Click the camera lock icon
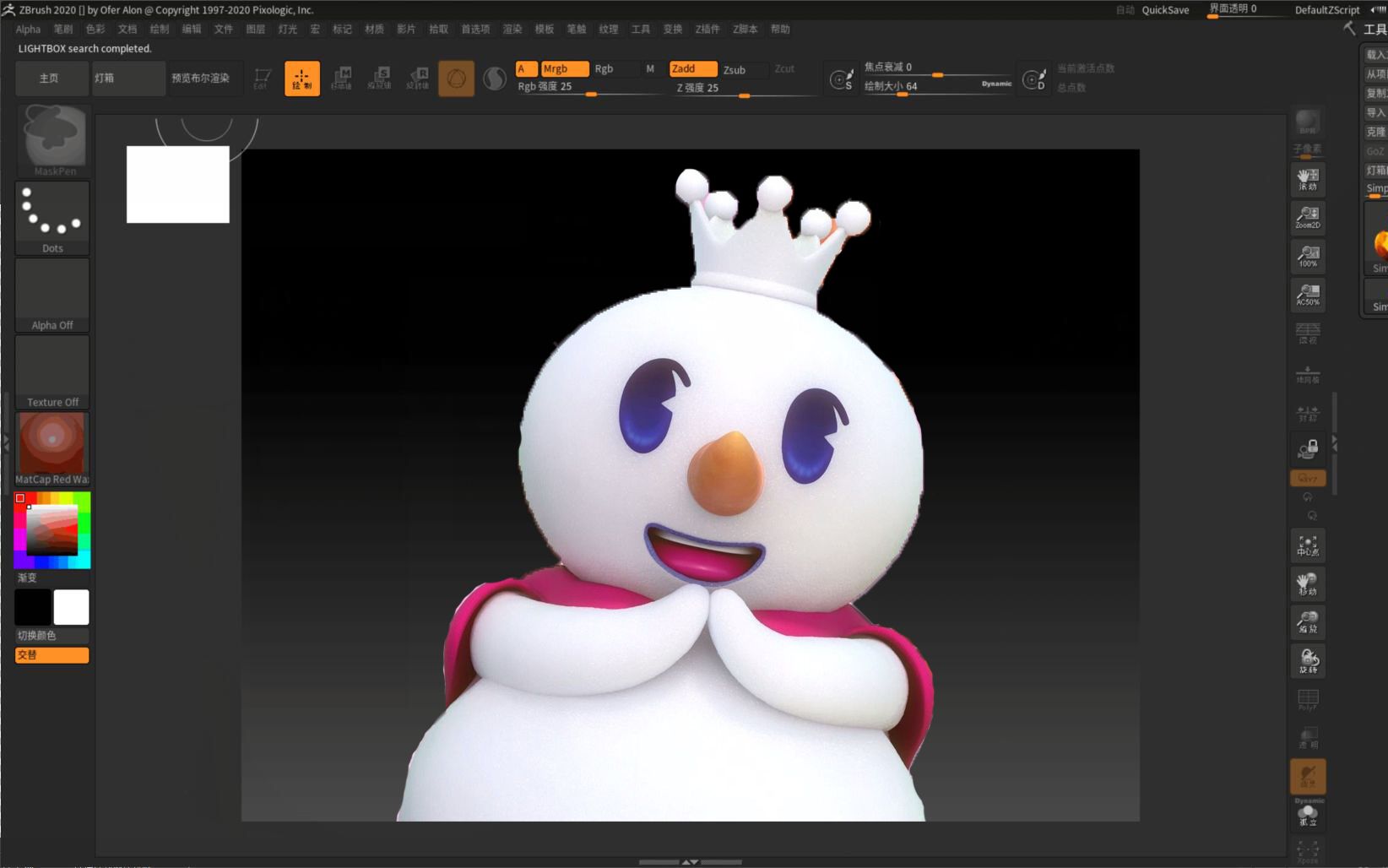The height and width of the screenshot is (868, 1388). [1308, 448]
